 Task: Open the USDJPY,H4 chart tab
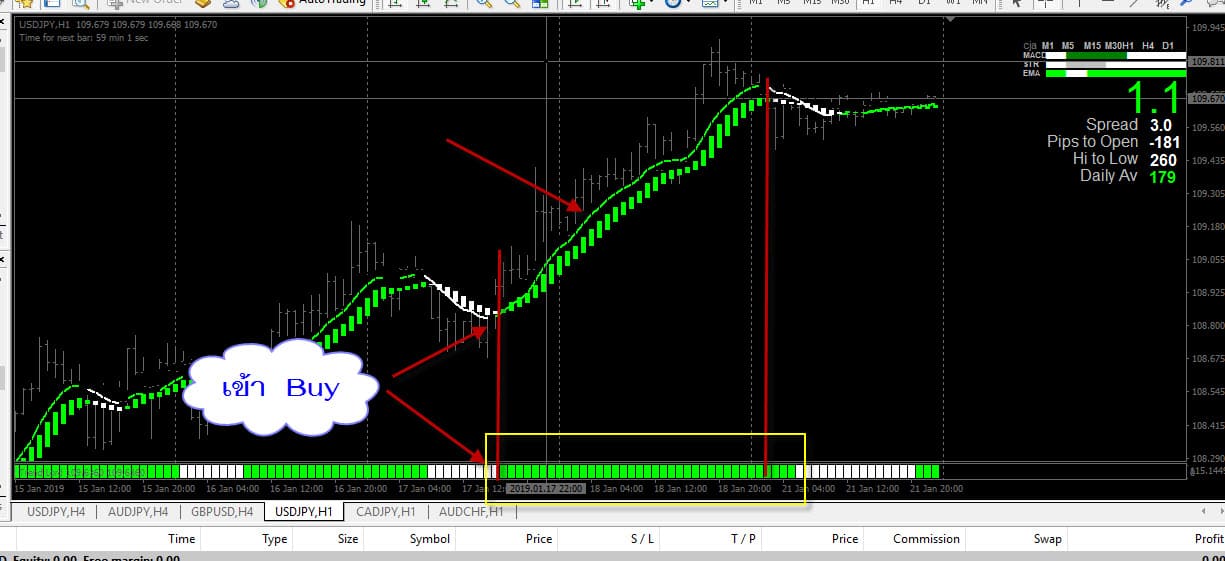point(56,512)
